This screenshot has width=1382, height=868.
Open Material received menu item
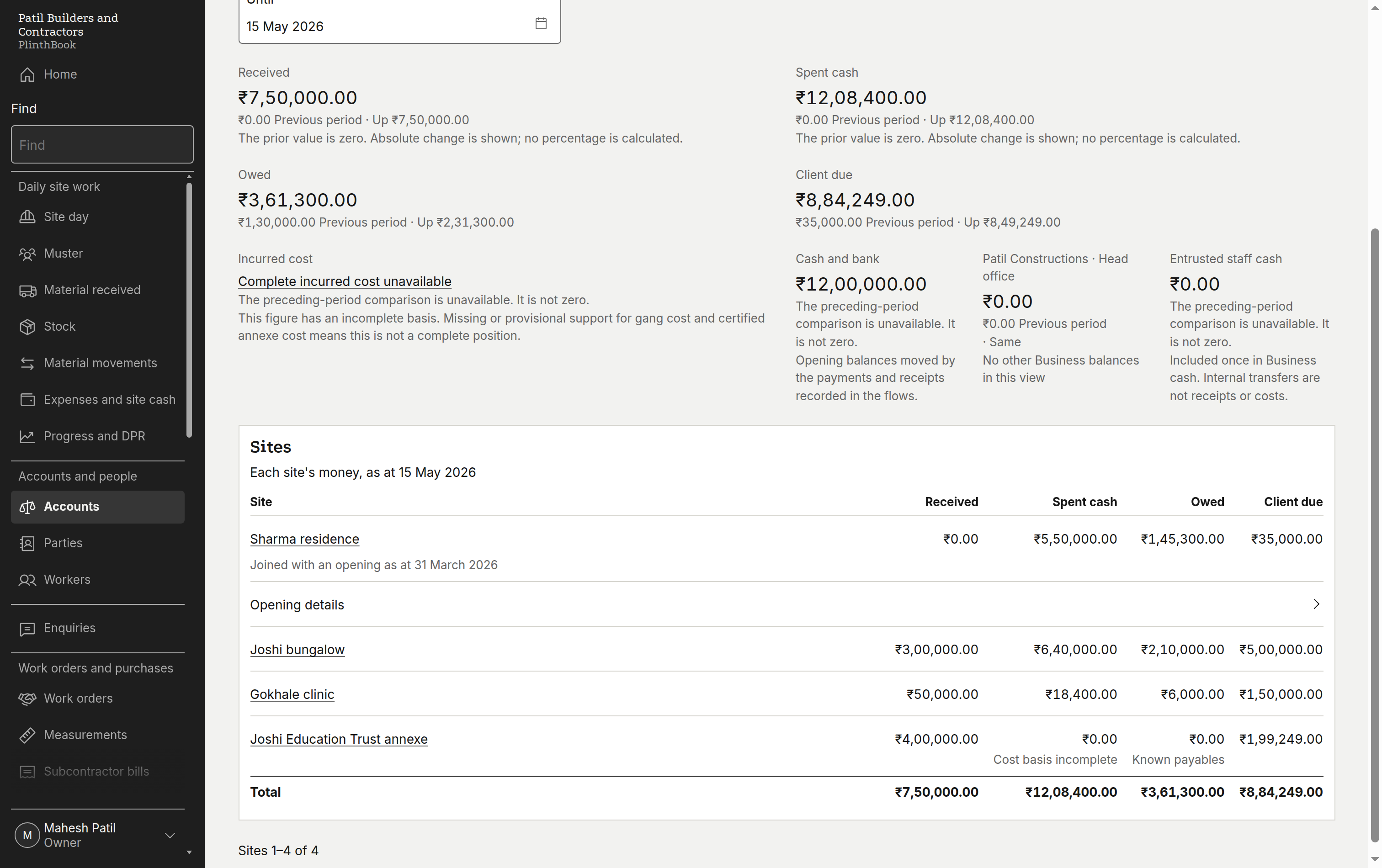pyautogui.click(x=97, y=290)
